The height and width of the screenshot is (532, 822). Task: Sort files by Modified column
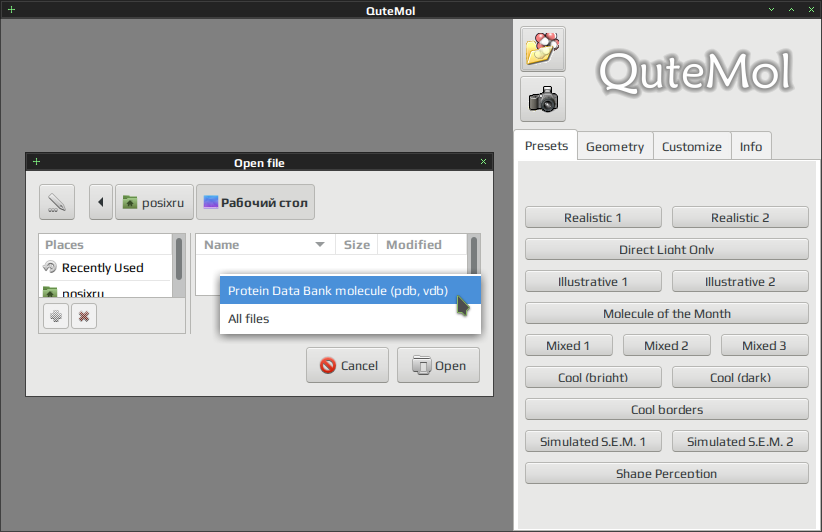[x=422, y=245]
